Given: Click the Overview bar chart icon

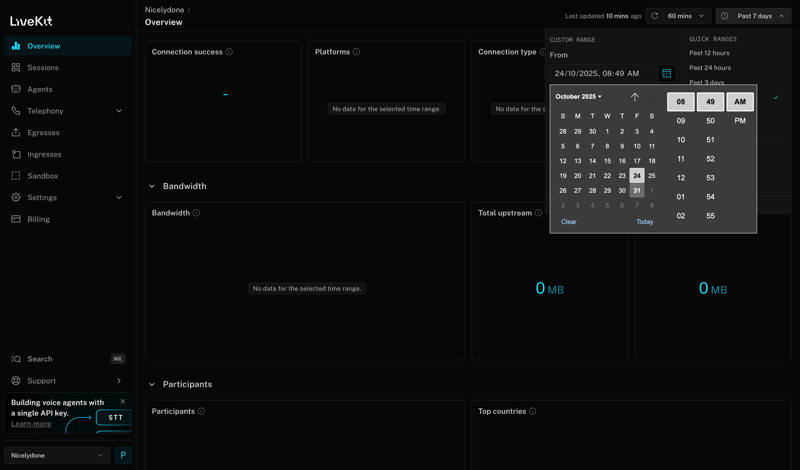Looking at the screenshot, I should click(x=16, y=46).
